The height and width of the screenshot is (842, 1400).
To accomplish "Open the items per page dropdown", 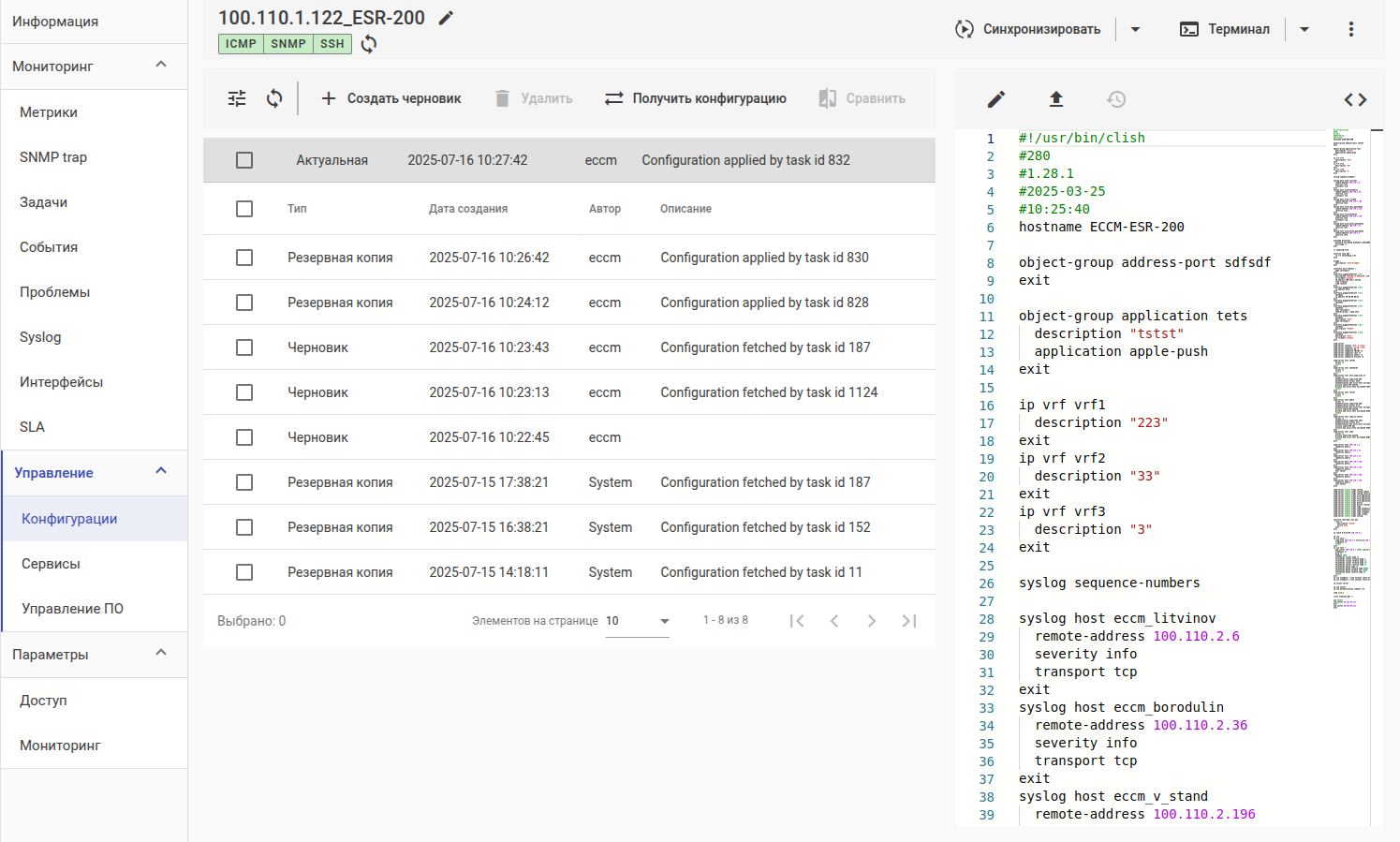I will (638, 621).
